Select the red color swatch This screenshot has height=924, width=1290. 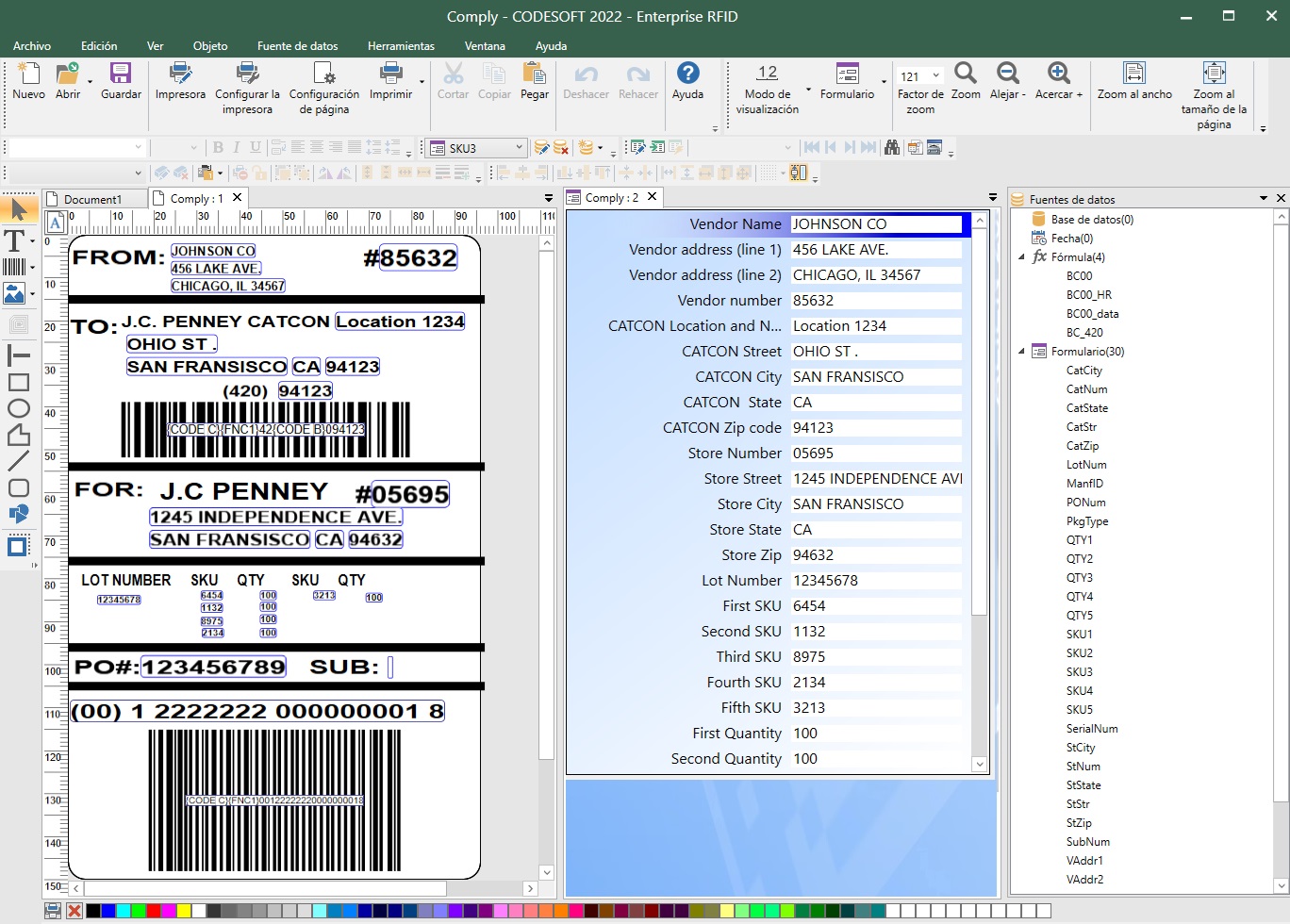pyautogui.click(x=154, y=911)
